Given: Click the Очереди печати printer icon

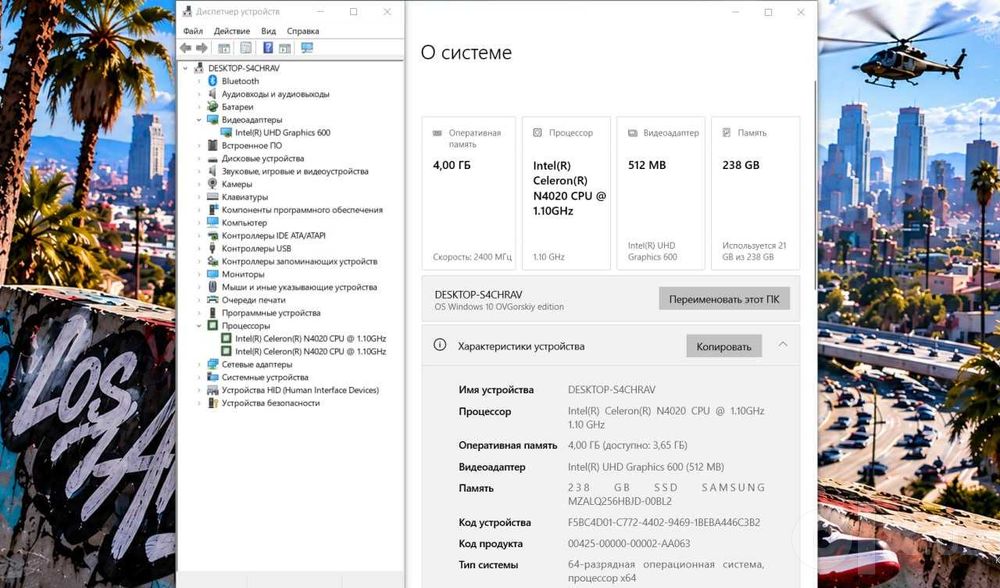Looking at the screenshot, I should [x=213, y=300].
